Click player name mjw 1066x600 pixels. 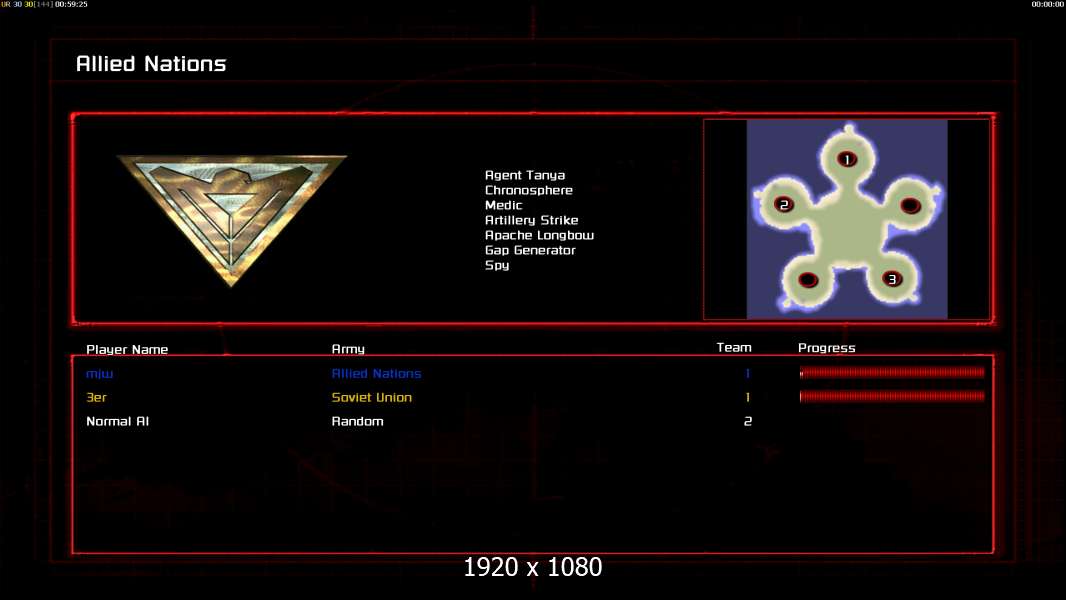coord(100,374)
